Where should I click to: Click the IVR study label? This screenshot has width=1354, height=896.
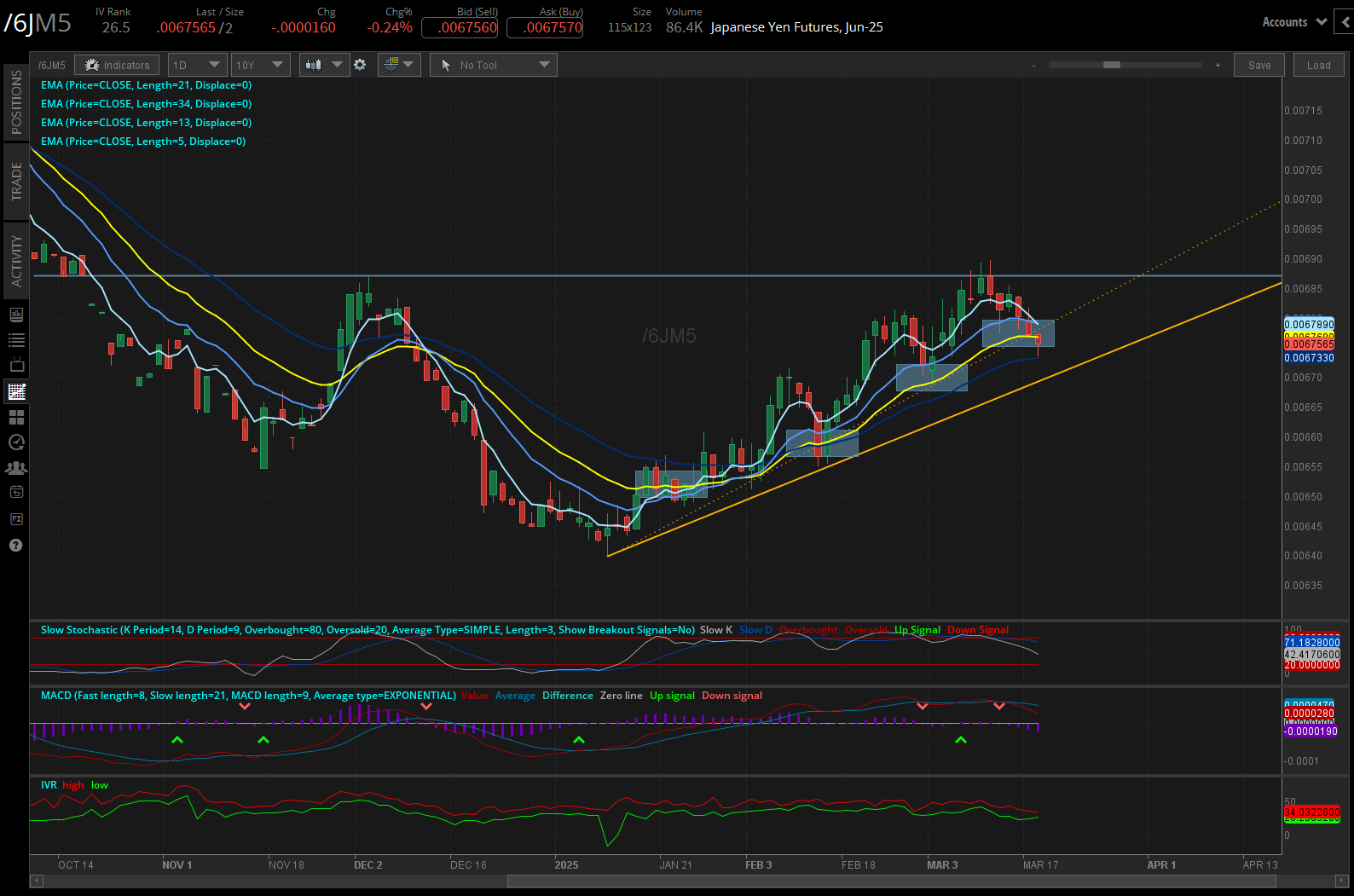click(49, 785)
